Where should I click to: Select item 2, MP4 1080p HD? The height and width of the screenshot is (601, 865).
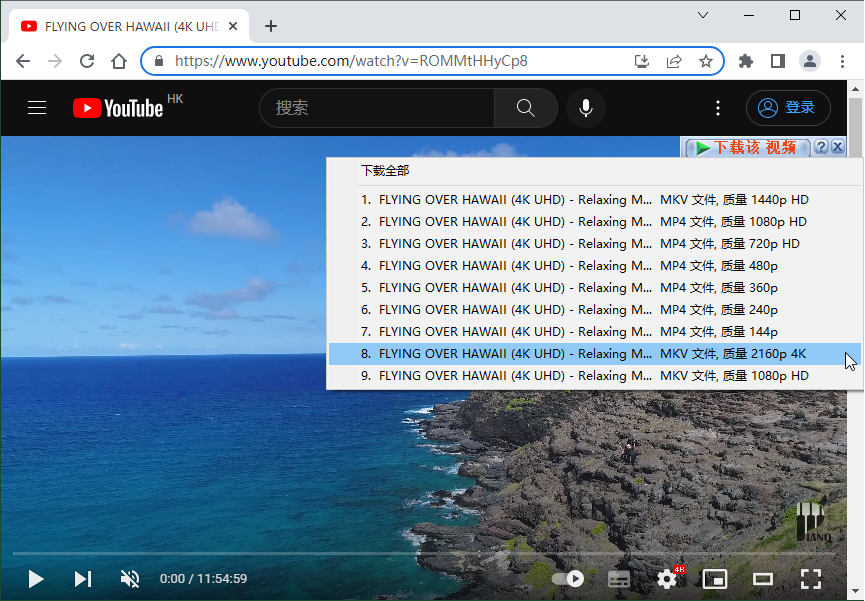click(595, 221)
